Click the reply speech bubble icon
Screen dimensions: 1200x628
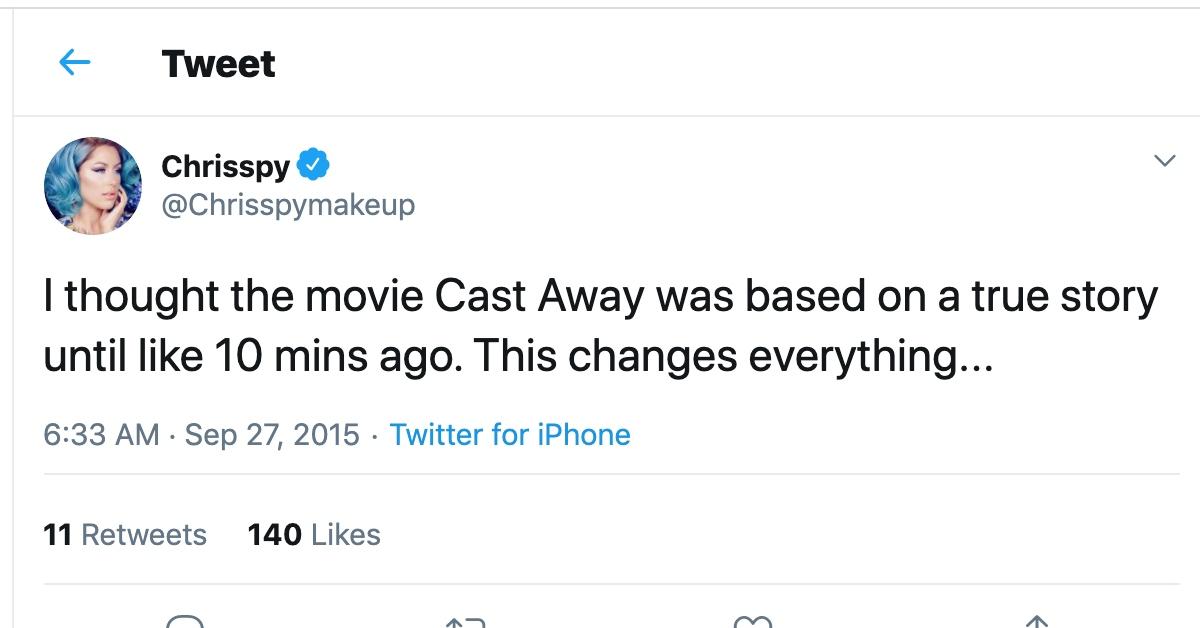[x=186, y=622]
